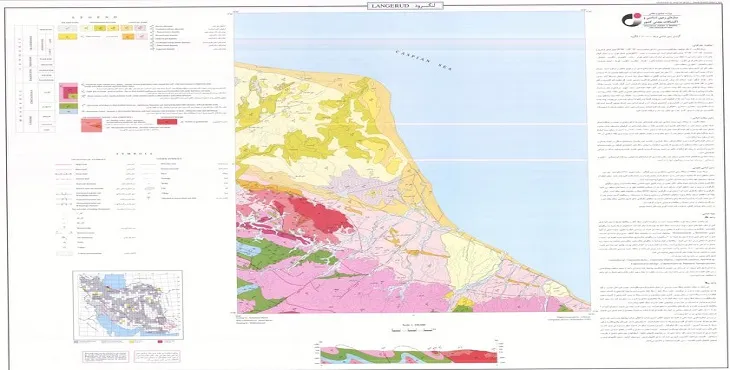The width and height of the screenshot is (730, 370).
Task: Click the grey legend box in top legend row
Action: click(68, 28)
